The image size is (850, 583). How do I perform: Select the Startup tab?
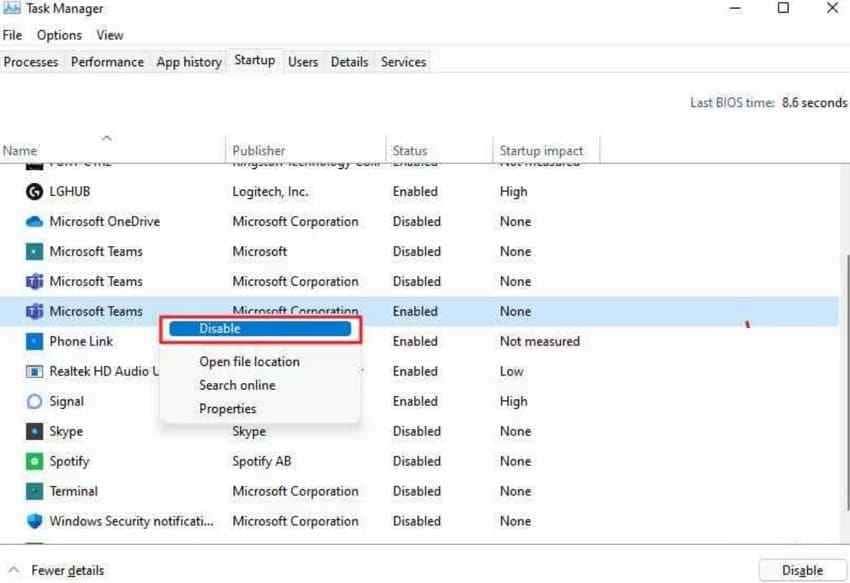pyautogui.click(x=255, y=60)
